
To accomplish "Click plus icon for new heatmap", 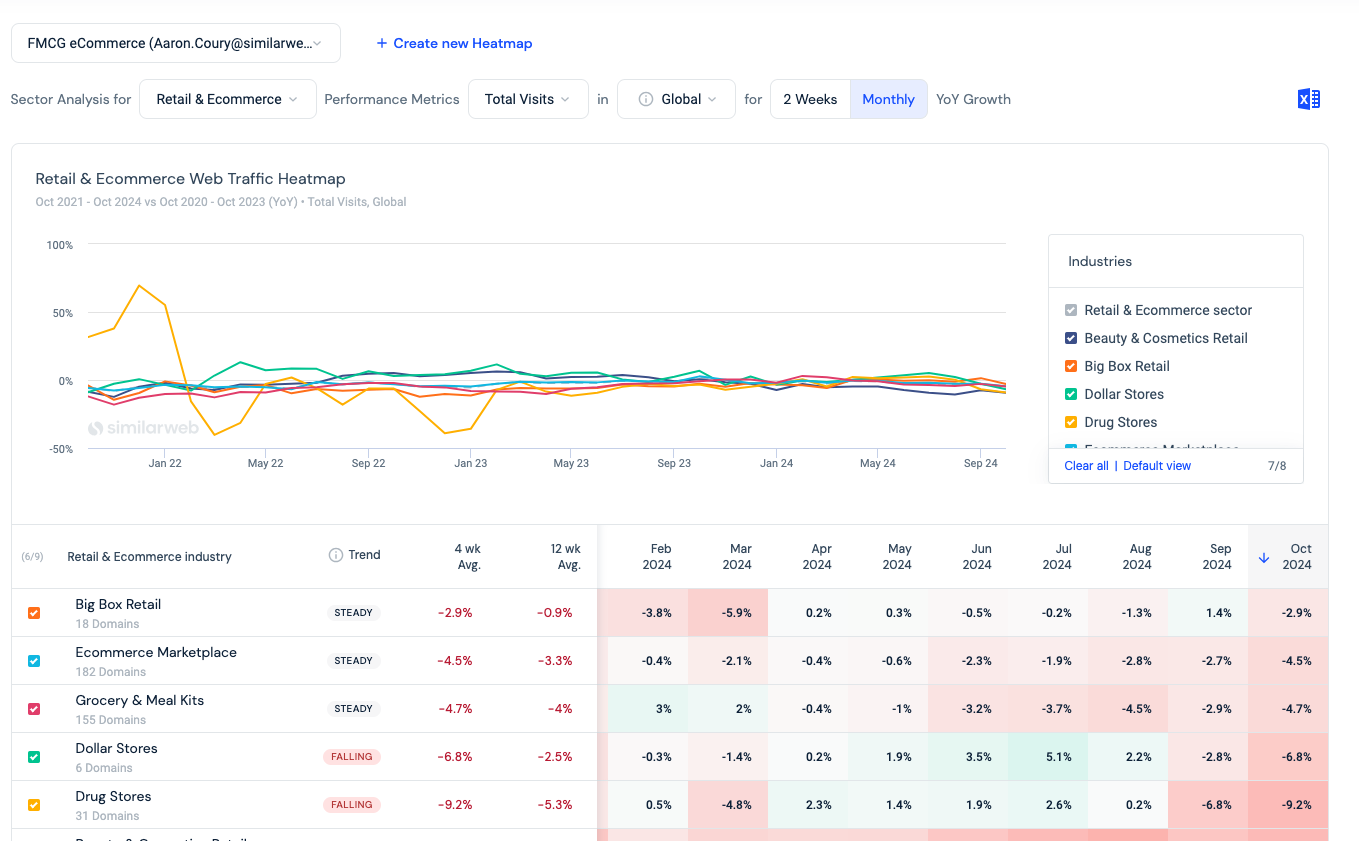I will point(381,43).
